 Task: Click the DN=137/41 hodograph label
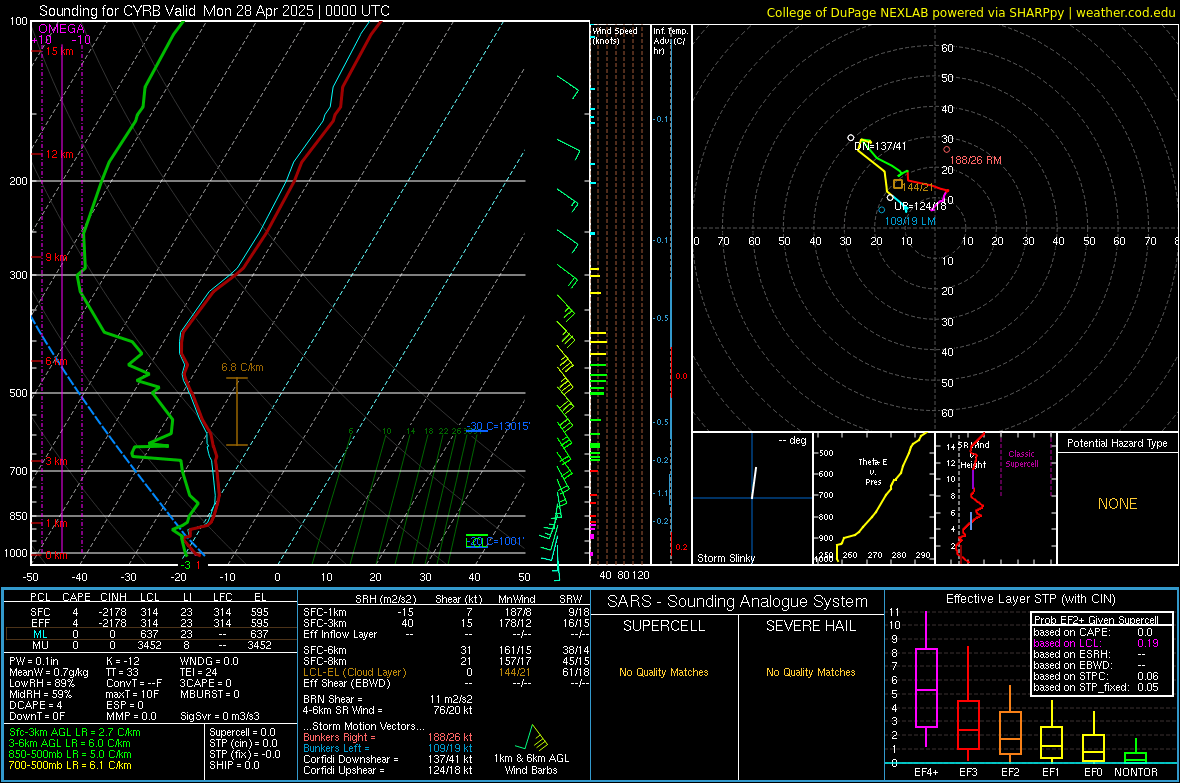point(880,146)
